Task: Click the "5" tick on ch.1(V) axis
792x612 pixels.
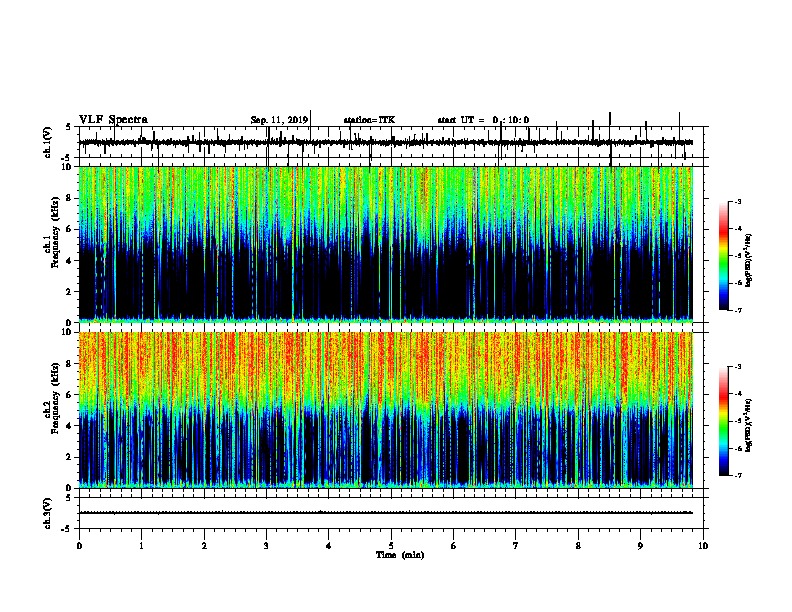Action: (x=69, y=127)
